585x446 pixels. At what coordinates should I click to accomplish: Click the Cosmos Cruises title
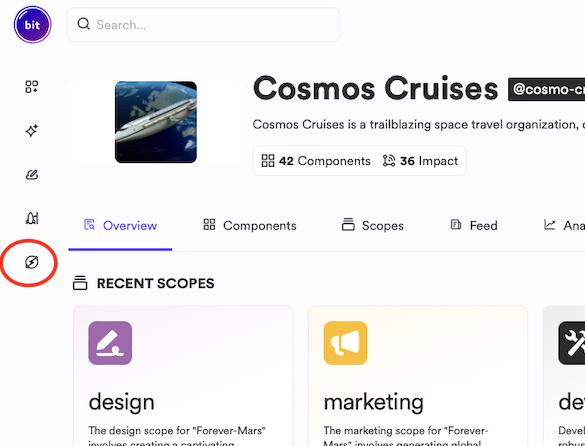(375, 89)
